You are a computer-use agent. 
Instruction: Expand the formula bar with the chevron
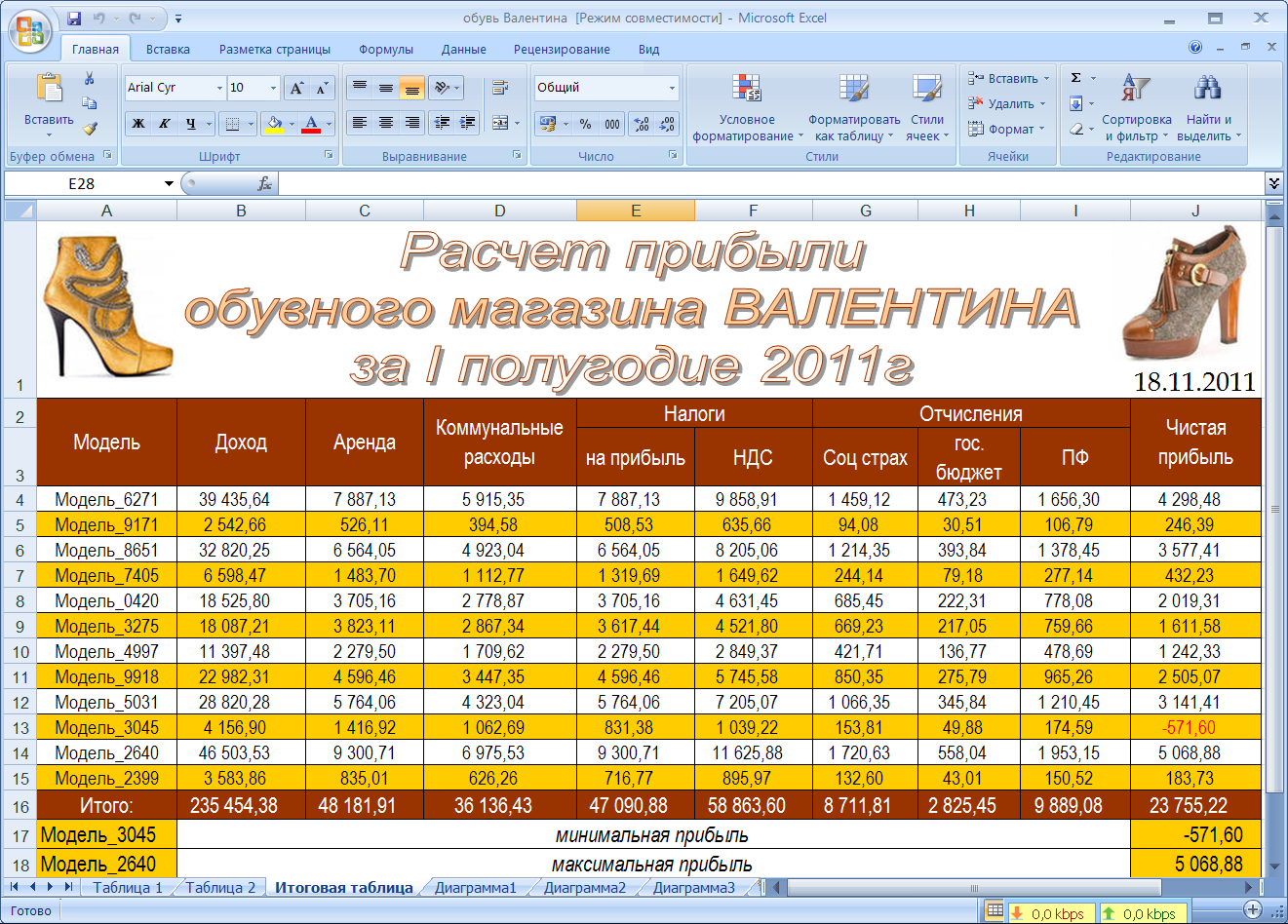(1273, 183)
